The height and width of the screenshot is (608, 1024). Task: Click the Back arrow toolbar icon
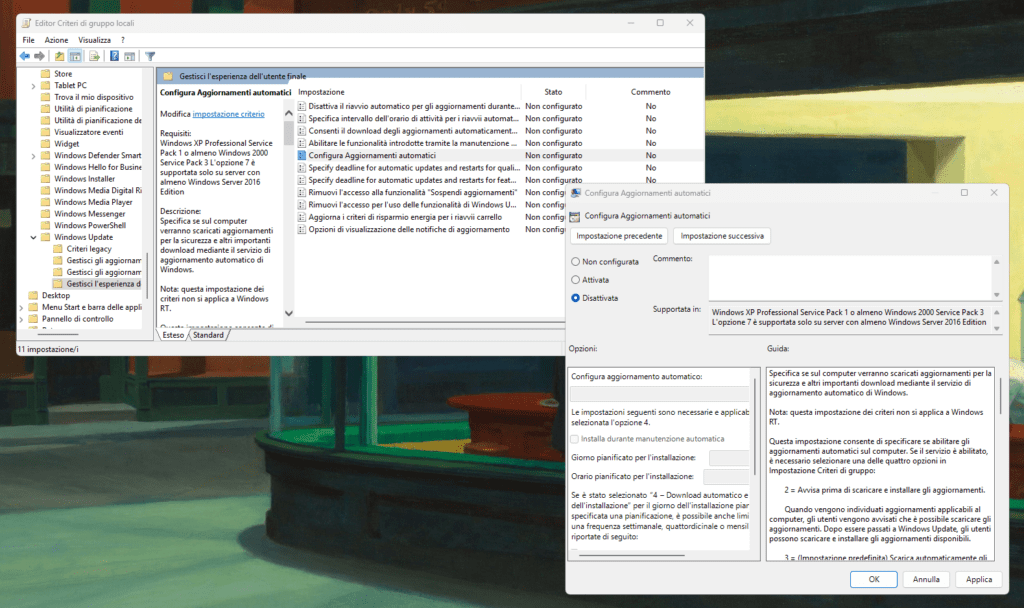point(24,56)
